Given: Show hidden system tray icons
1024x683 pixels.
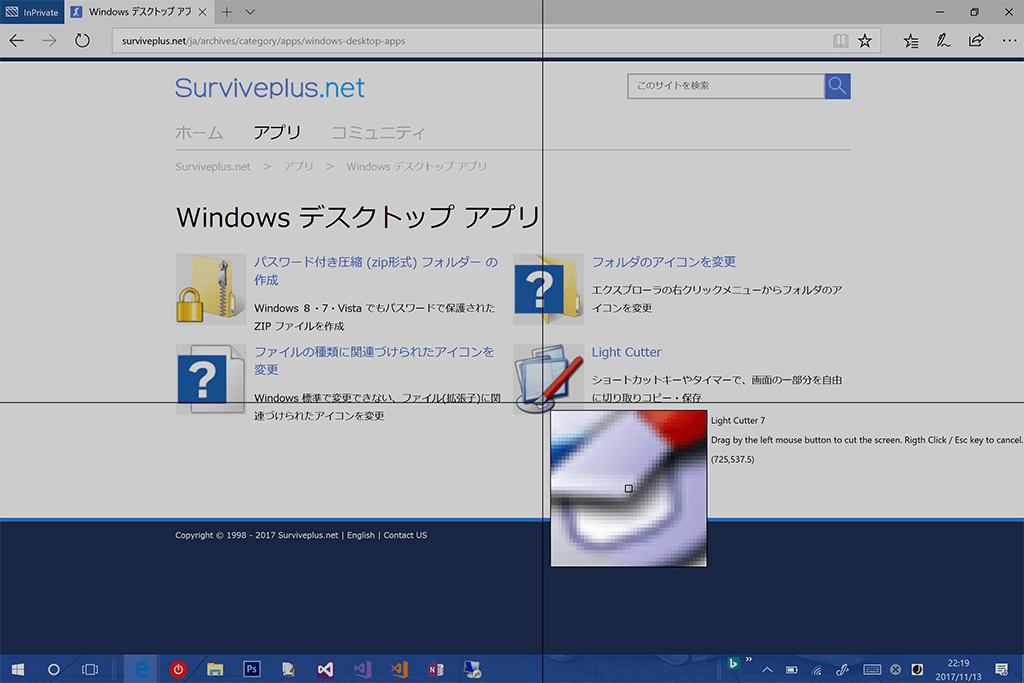Looking at the screenshot, I should click(767, 669).
